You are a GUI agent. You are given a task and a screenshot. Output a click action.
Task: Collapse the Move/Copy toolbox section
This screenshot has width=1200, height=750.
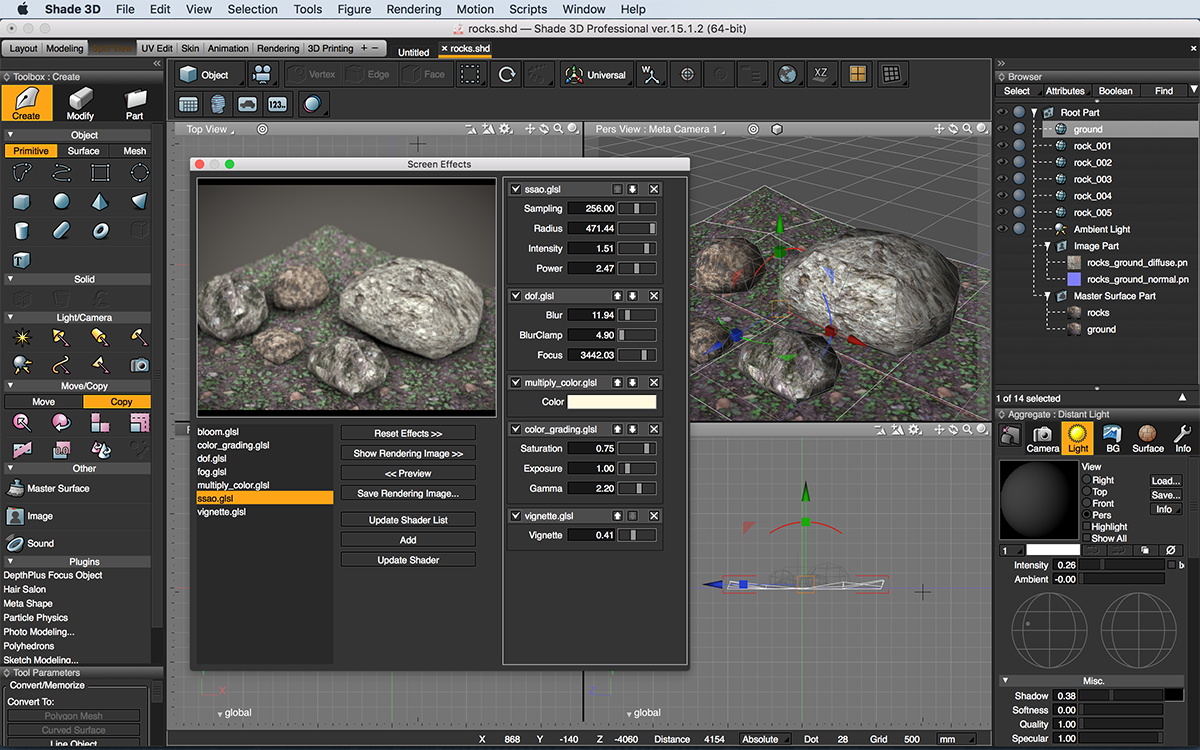[10, 385]
